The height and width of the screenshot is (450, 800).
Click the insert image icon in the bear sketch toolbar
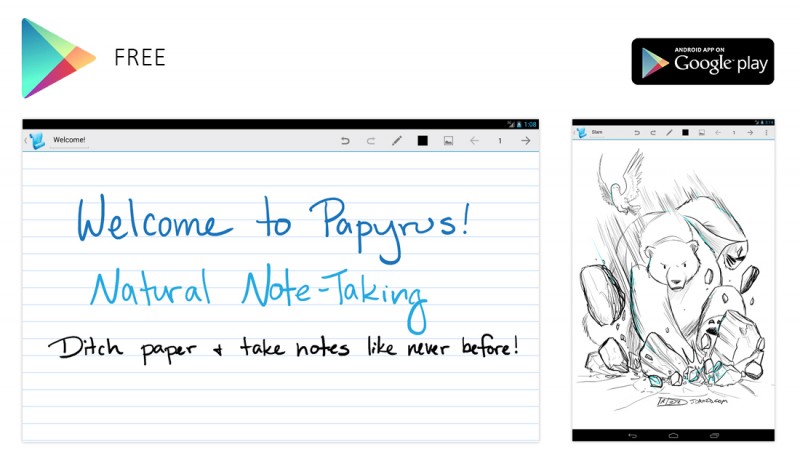tap(702, 133)
